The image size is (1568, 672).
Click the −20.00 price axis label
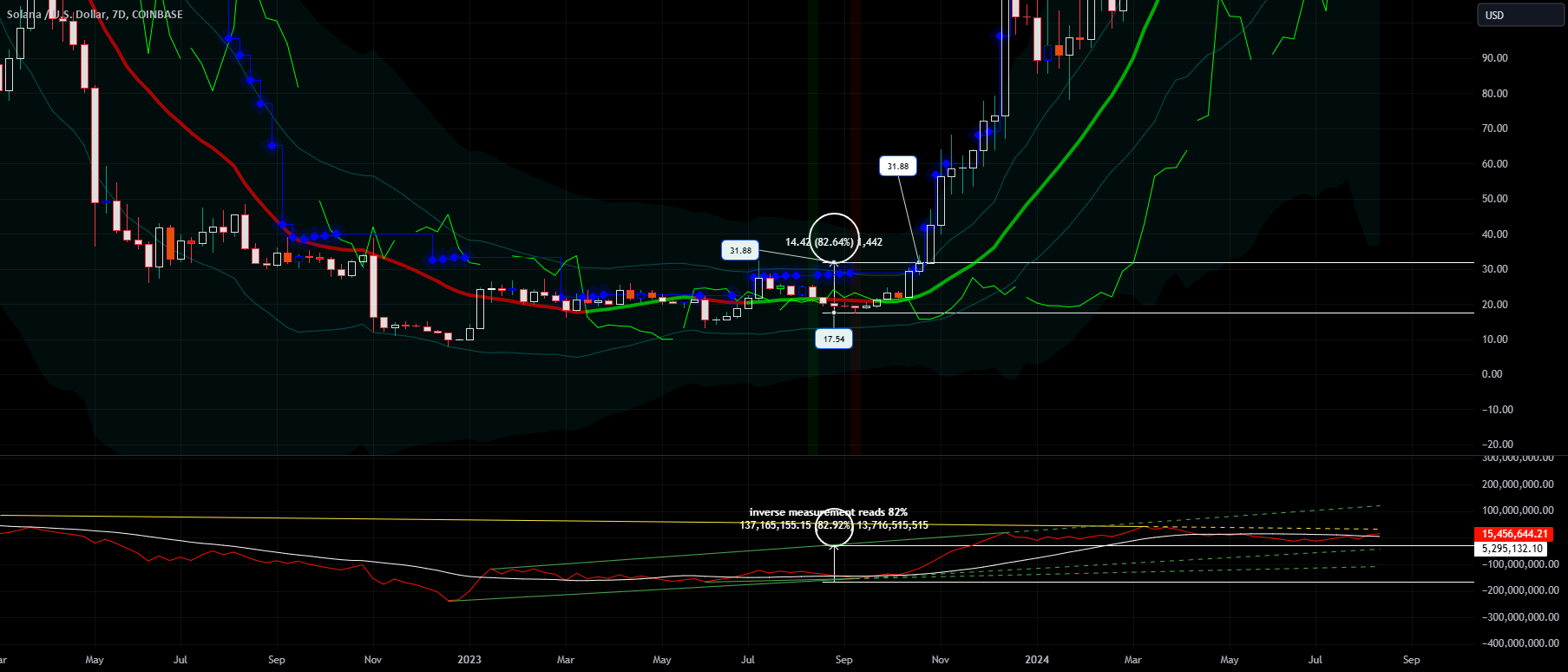tap(1497, 445)
